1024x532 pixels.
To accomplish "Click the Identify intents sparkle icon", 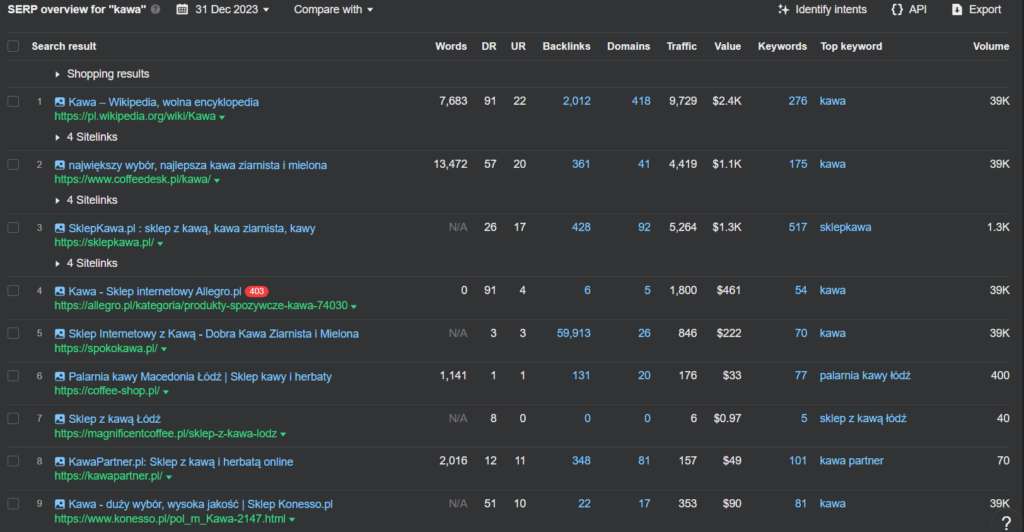I will [784, 10].
